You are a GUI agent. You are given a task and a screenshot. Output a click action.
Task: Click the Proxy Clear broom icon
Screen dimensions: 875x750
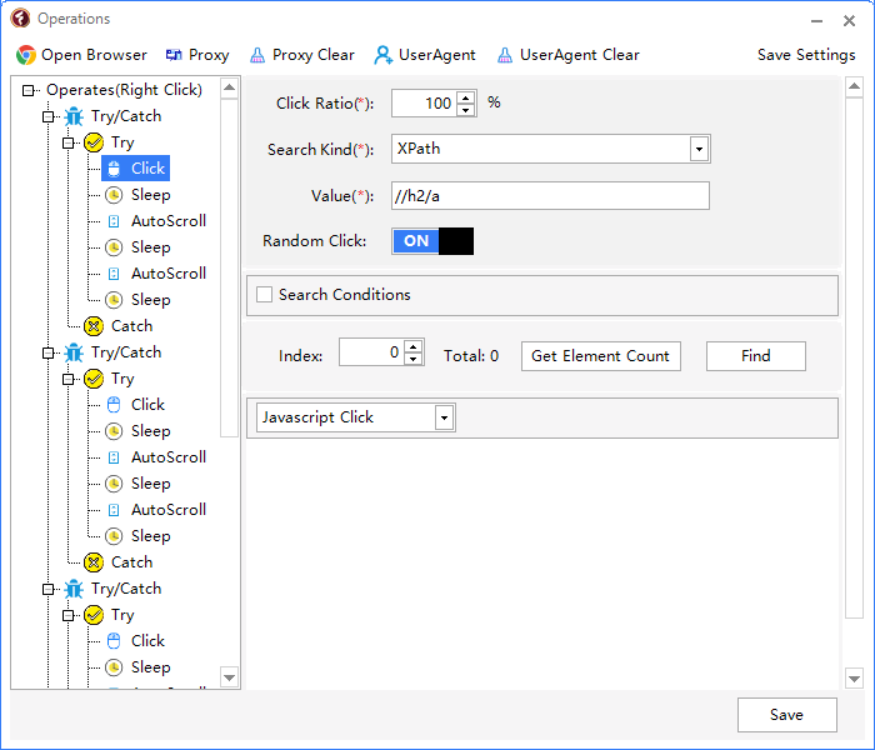pos(258,55)
